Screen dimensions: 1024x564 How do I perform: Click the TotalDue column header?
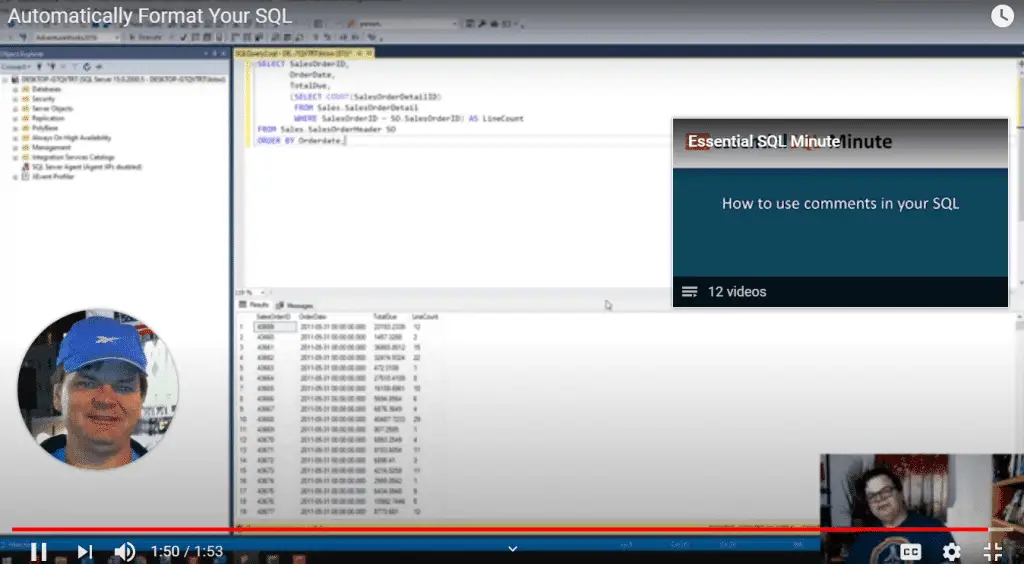pyautogui.click(x=384, y=317)
